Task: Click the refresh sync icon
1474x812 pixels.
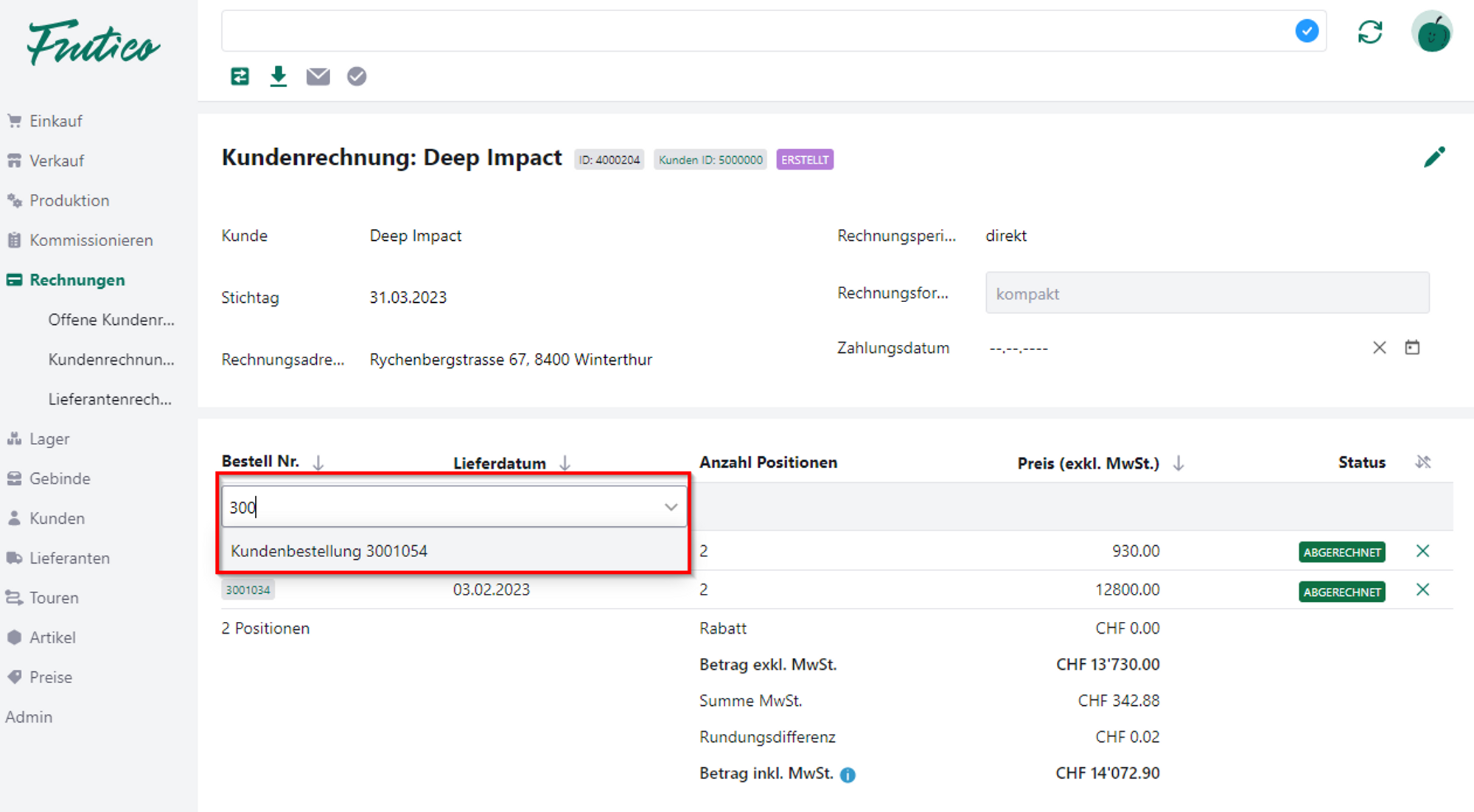Action: point(1369,32)
